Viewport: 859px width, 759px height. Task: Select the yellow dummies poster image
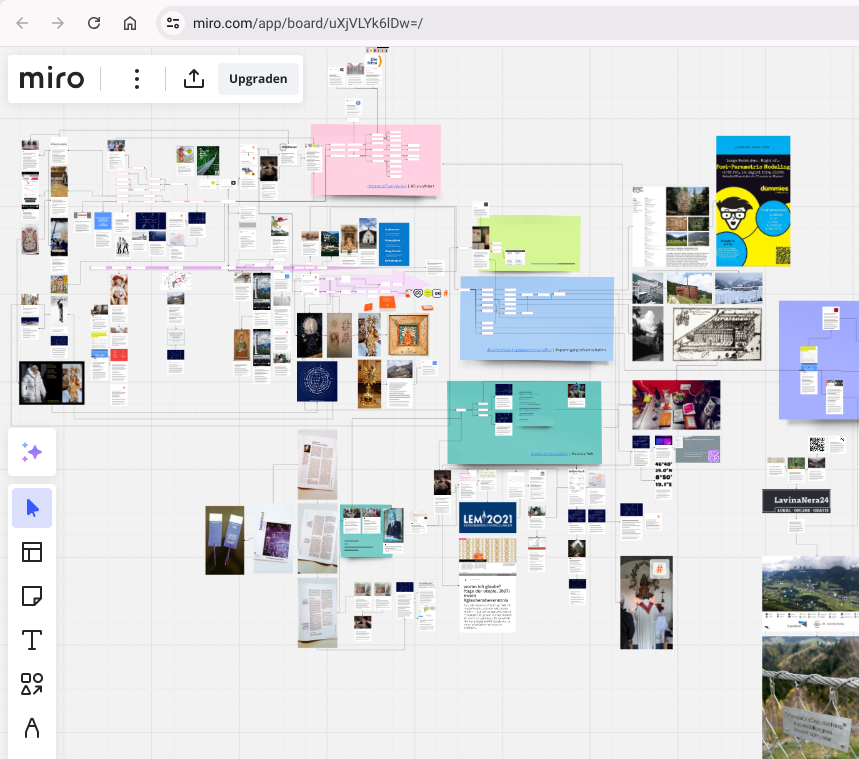pos(753,201)
